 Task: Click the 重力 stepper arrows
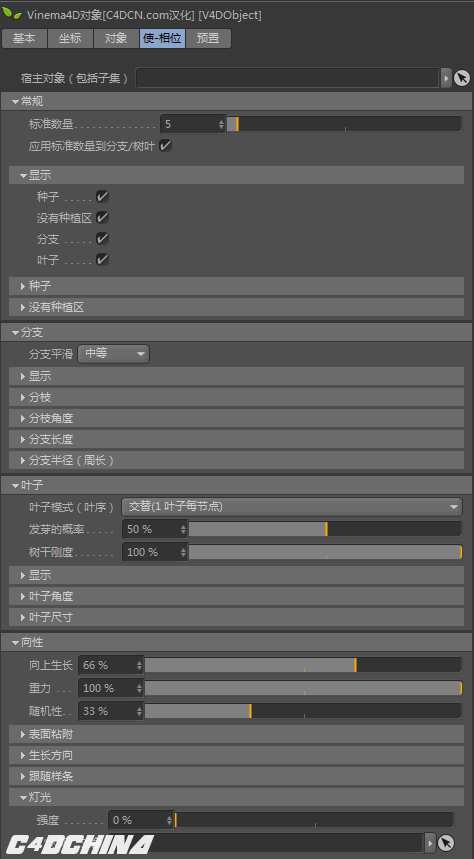[x=139, y=688]
